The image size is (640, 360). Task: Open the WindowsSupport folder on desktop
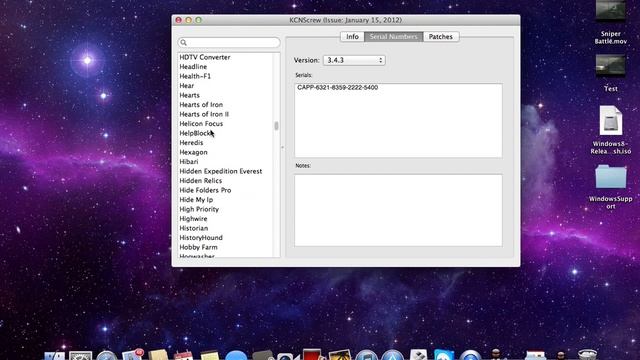611,177
